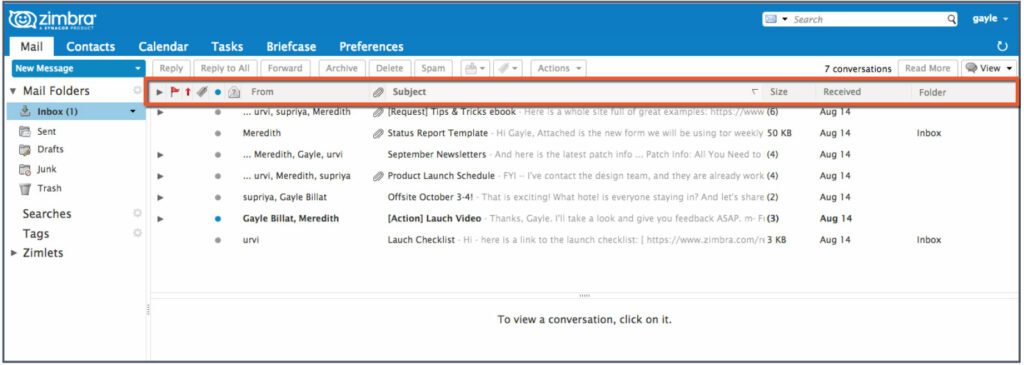Open the Actions dropdown menu
Image resolution: width=1024 pixels, height=365 pixels.
(x=558, y=68)
